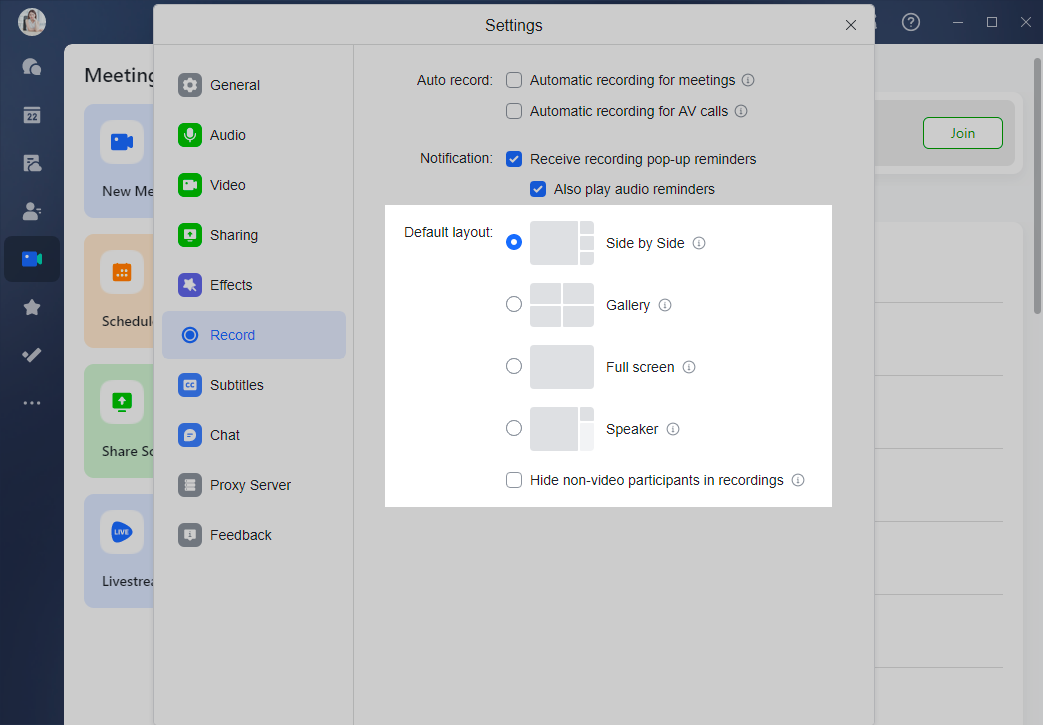1043x725 pixels.
Task: Select the meetings camera icon in left bar
Action: (x=31, y=259)
